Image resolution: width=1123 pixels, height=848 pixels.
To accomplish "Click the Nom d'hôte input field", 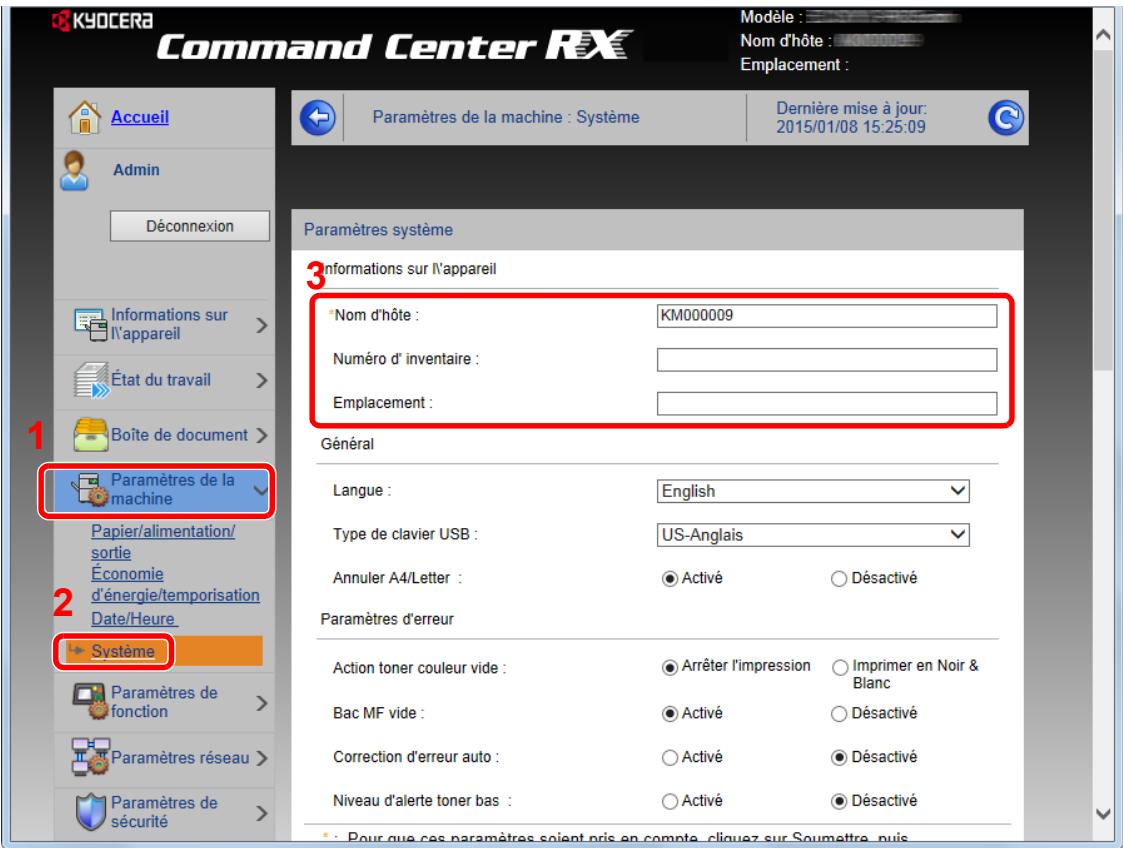I will tap(826, 316).
